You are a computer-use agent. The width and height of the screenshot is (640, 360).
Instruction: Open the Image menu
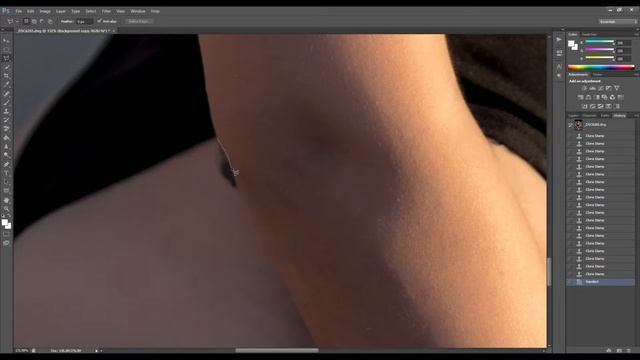[45, 11]
